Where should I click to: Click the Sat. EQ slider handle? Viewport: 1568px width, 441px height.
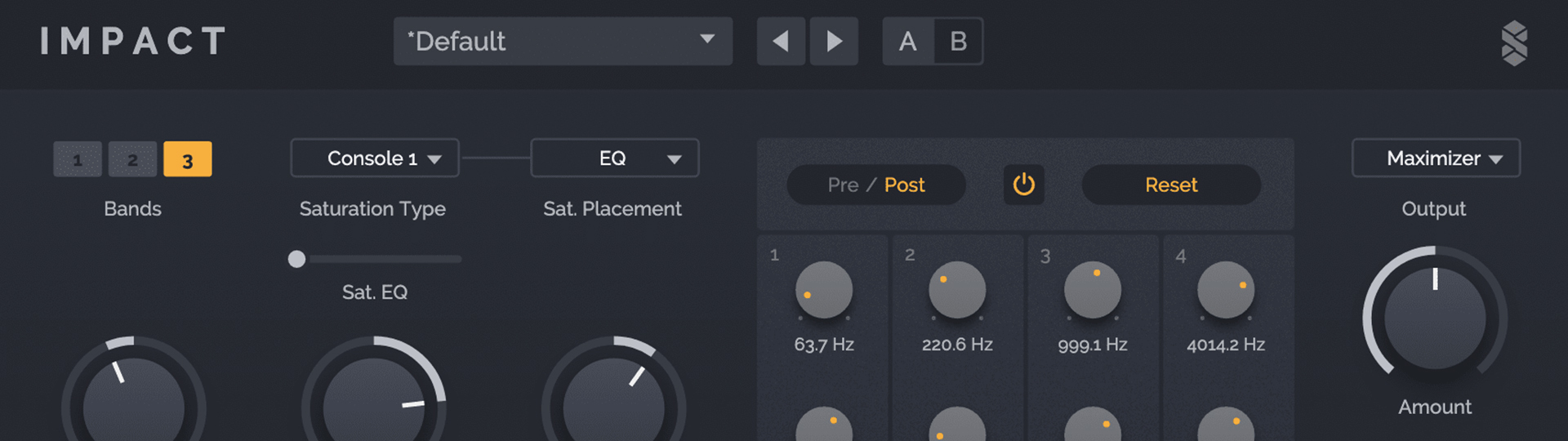296,259
